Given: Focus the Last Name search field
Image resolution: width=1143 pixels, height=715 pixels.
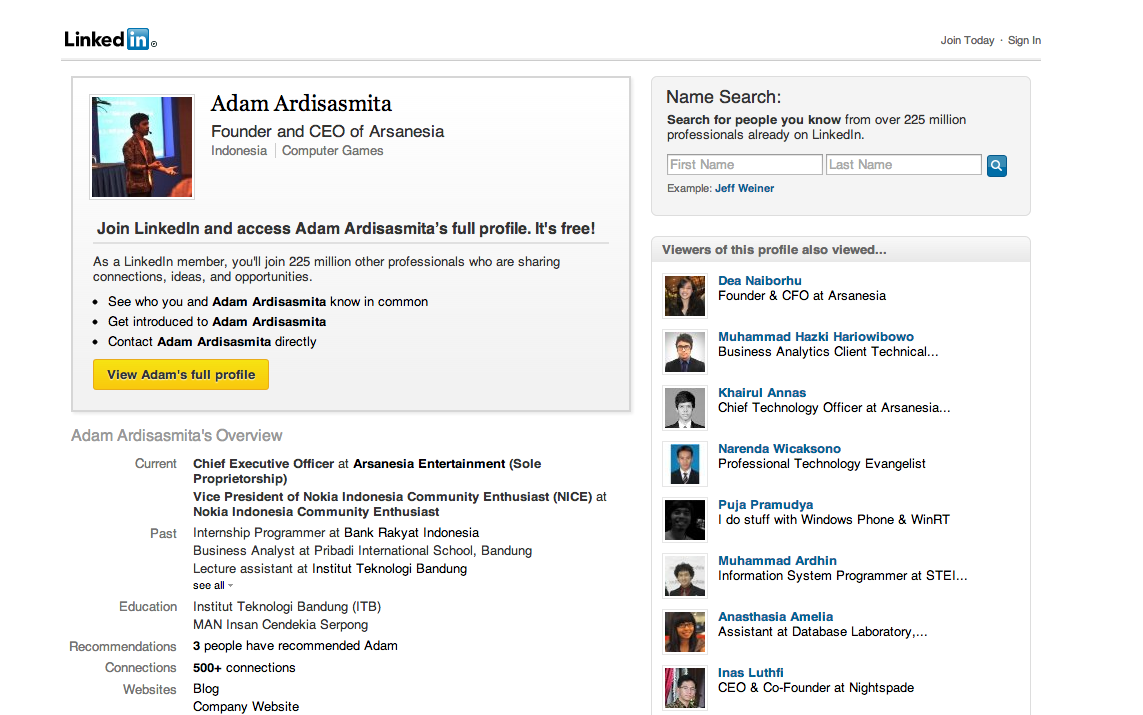Looking at the screenshot, I should [x=903, y=165].
